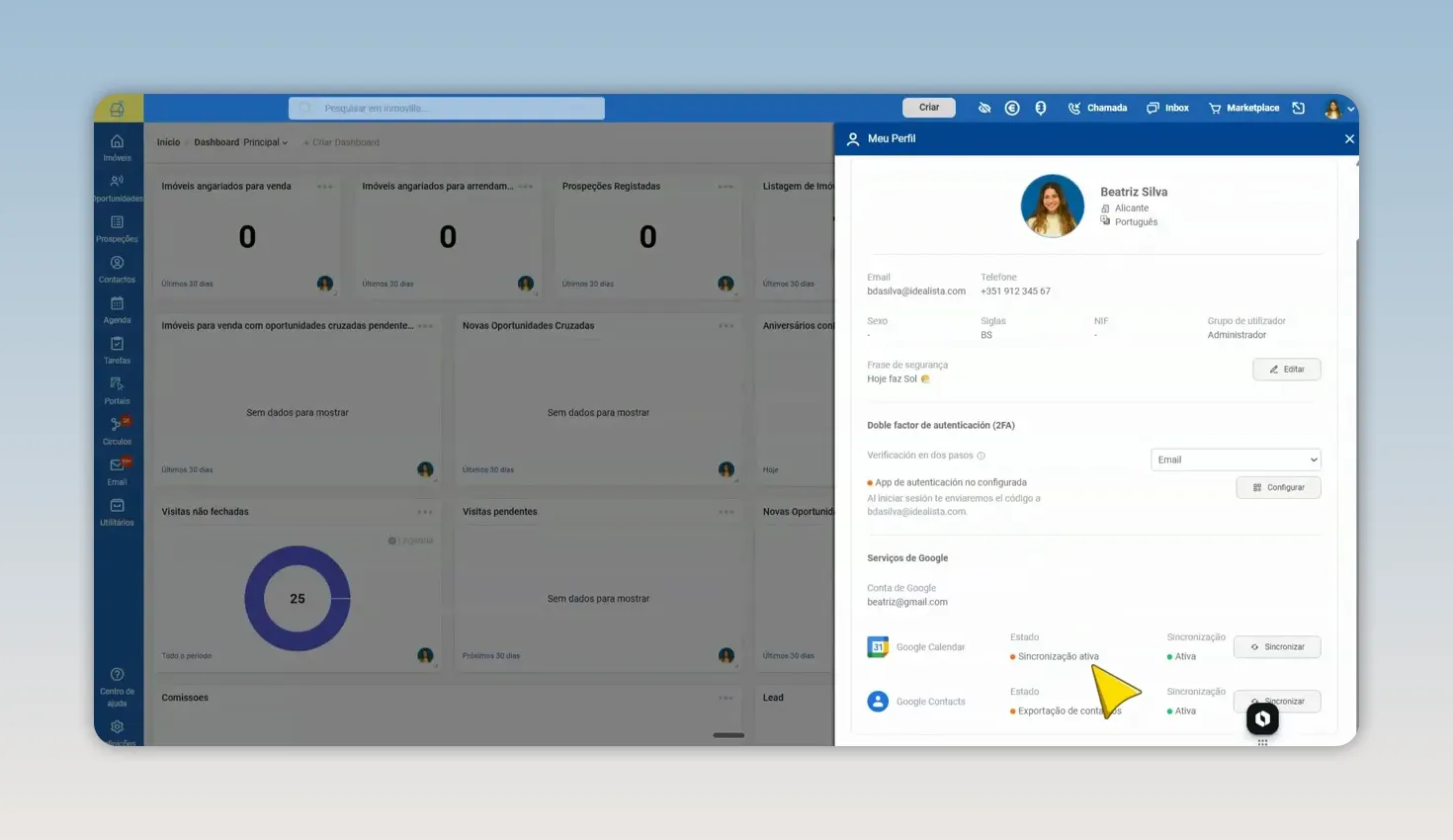
Task: Click the search field Pesquisar em imóveis
Action: click(x=447, y=108)
